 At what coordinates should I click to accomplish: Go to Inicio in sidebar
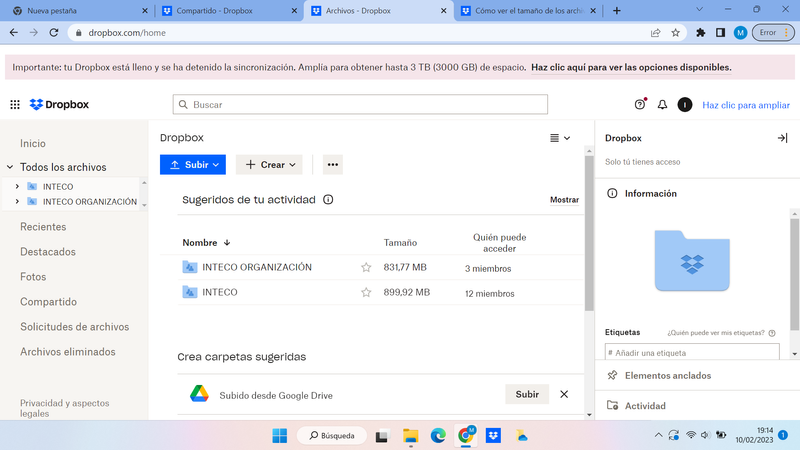[x=33, y=143]
